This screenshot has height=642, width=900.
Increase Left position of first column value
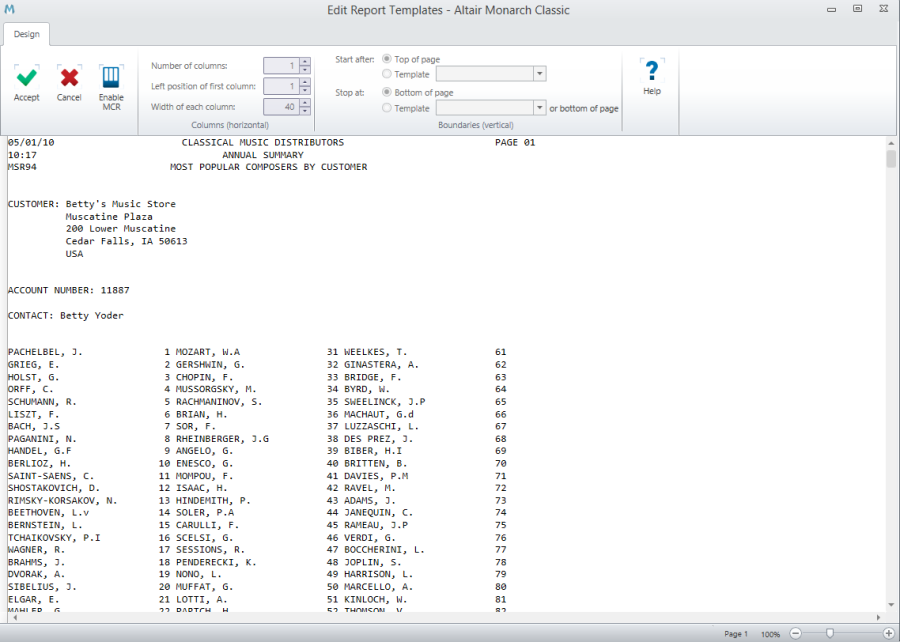[305, 82]
